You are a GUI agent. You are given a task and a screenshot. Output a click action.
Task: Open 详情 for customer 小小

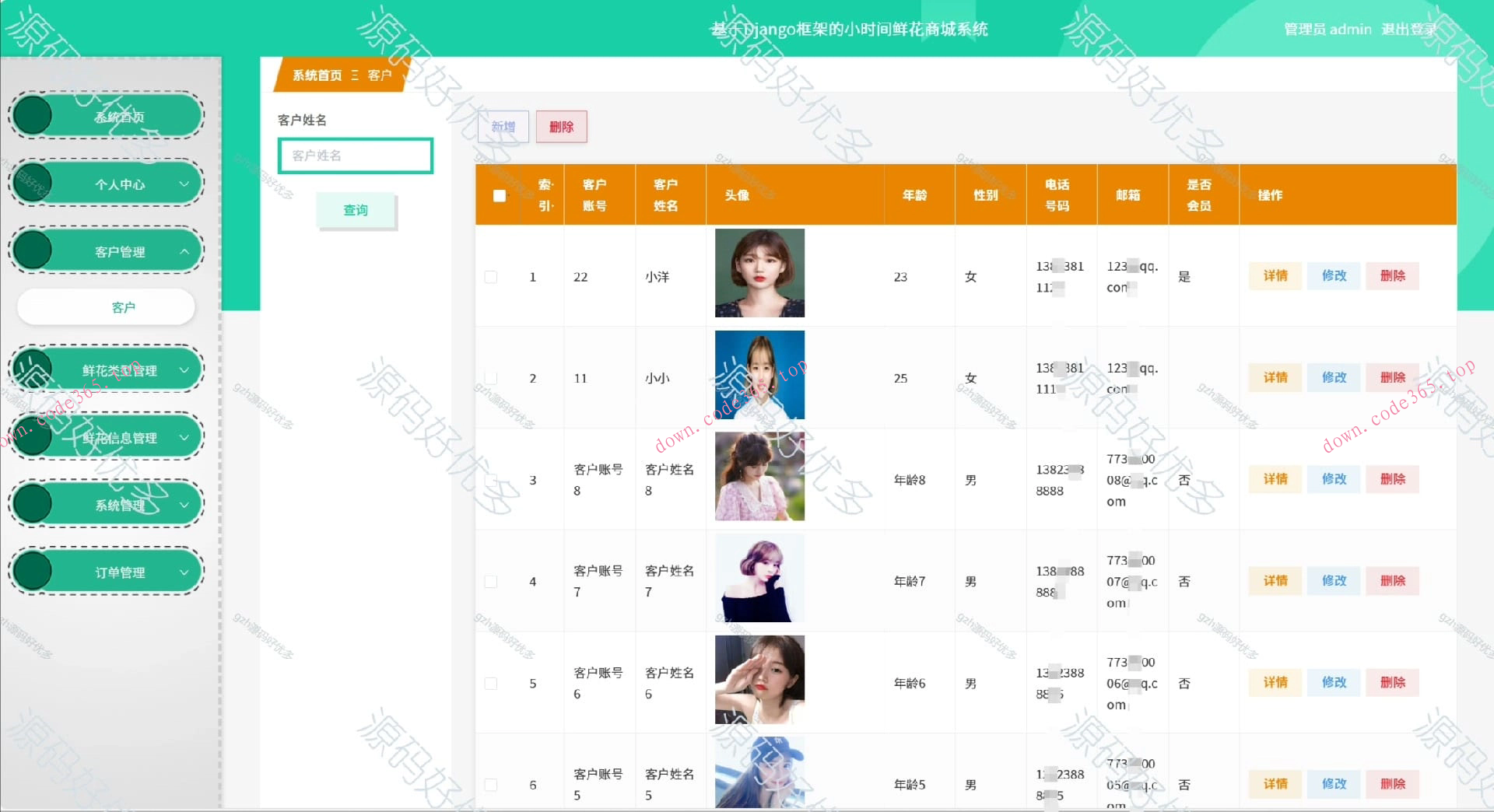1275,377
